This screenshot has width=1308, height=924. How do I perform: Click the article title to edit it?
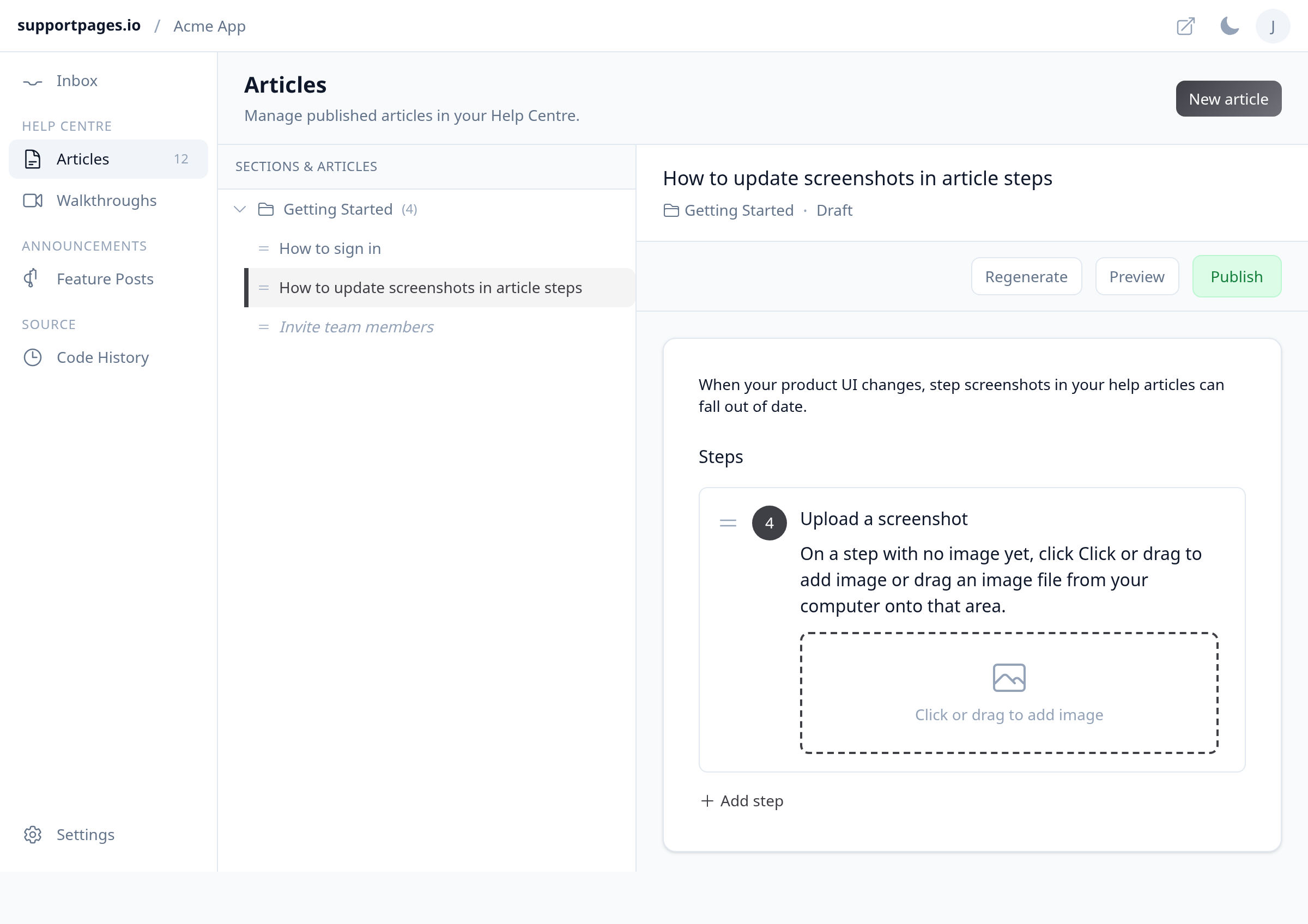click(x=857, y=178)
